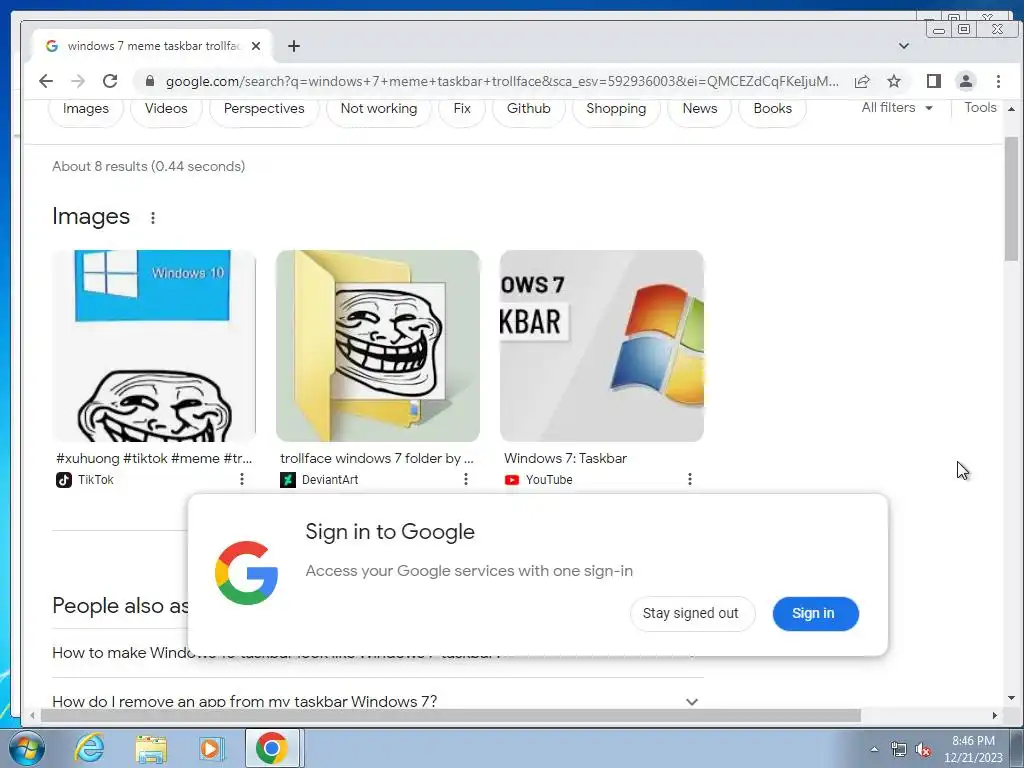Screen dimensions: 1024x768
Task: Open tab search chevron in title bar
Action: [x=904, y=46]
